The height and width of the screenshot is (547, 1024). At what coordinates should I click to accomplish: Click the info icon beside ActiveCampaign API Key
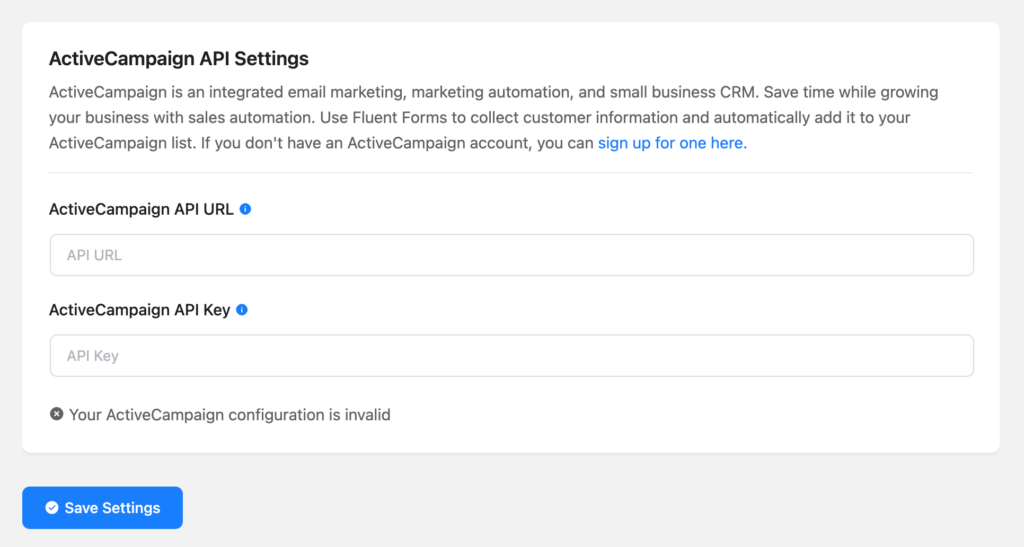[x=242, y=310]
